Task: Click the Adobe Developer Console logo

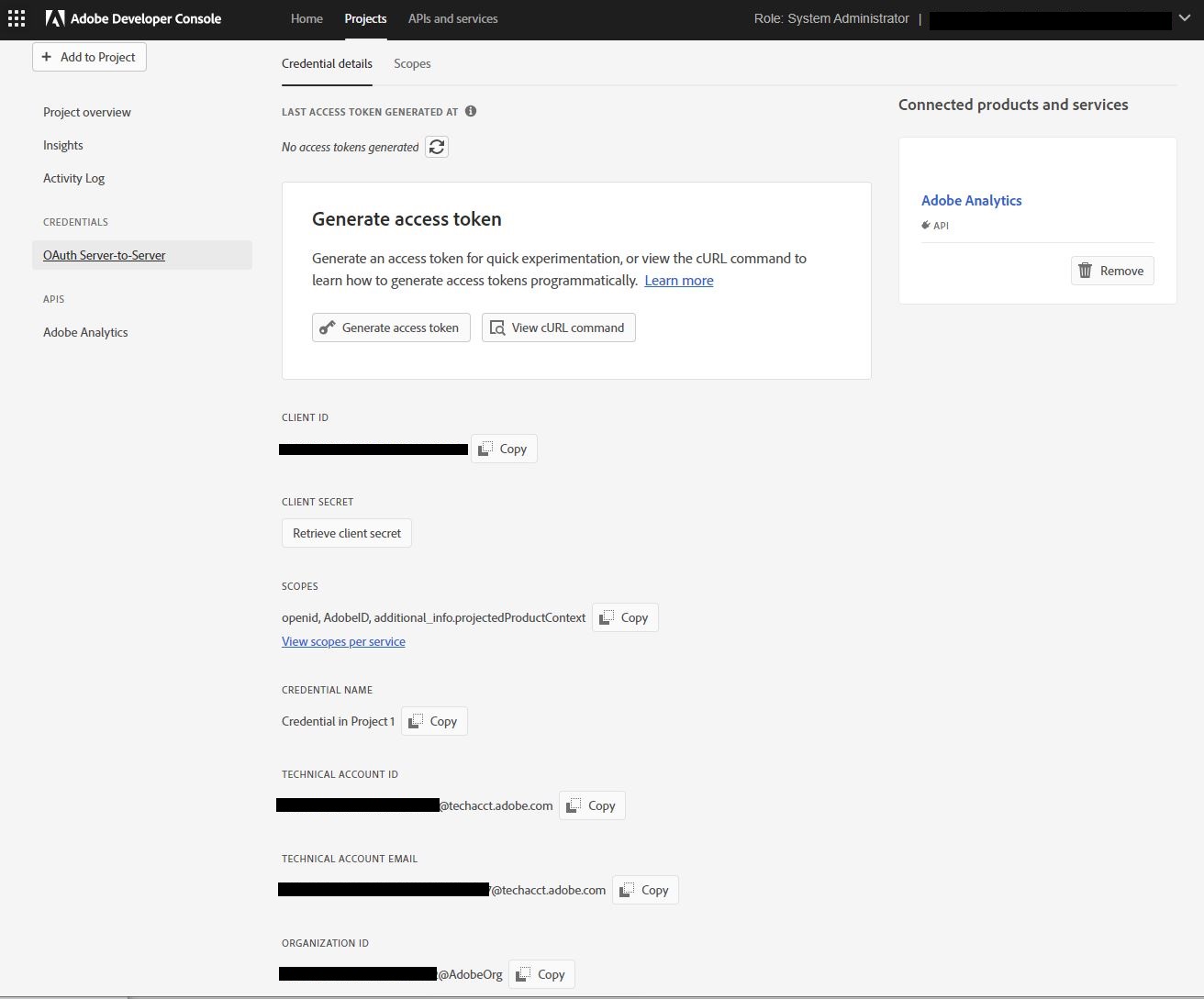Action: pyautogui.click(x=133, y=18)
